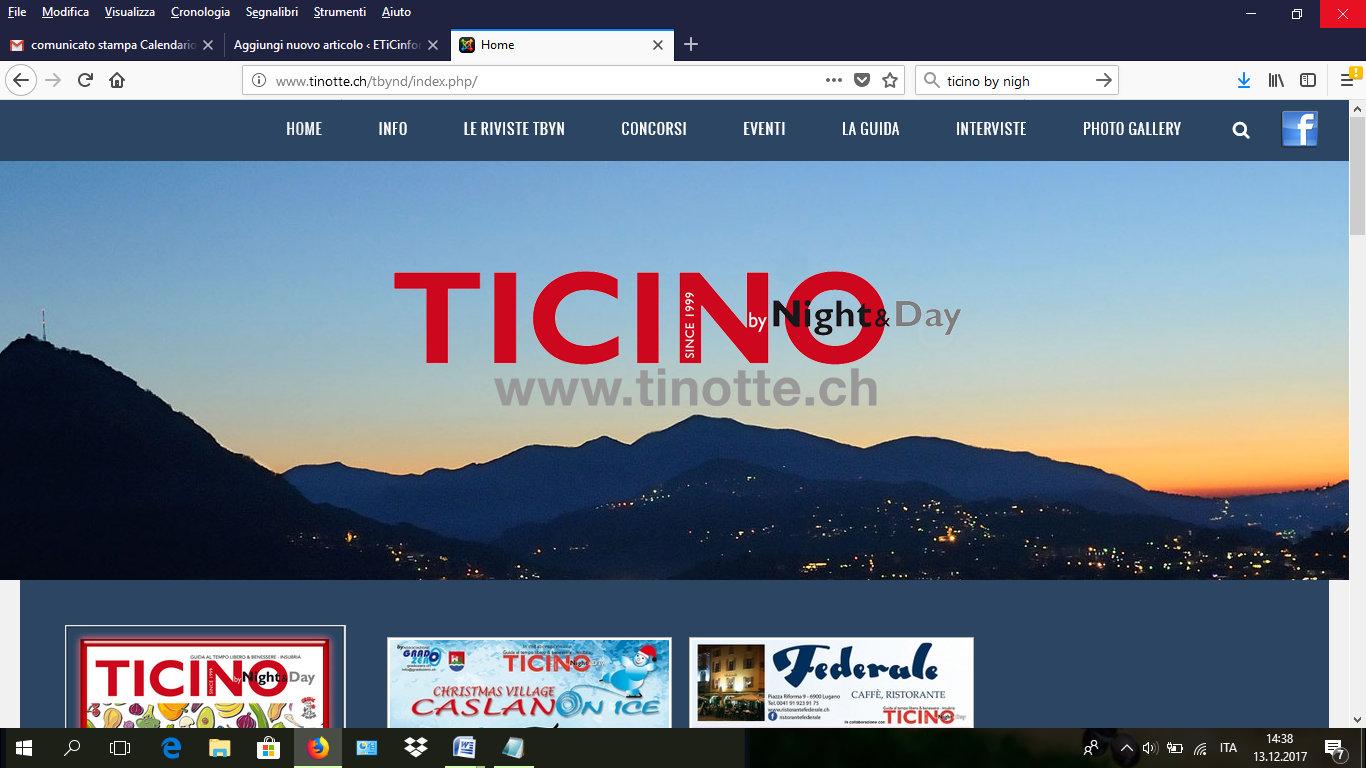Click the scrollbar down arrow
This screenshot has height=768, width=1366.
1357,719
